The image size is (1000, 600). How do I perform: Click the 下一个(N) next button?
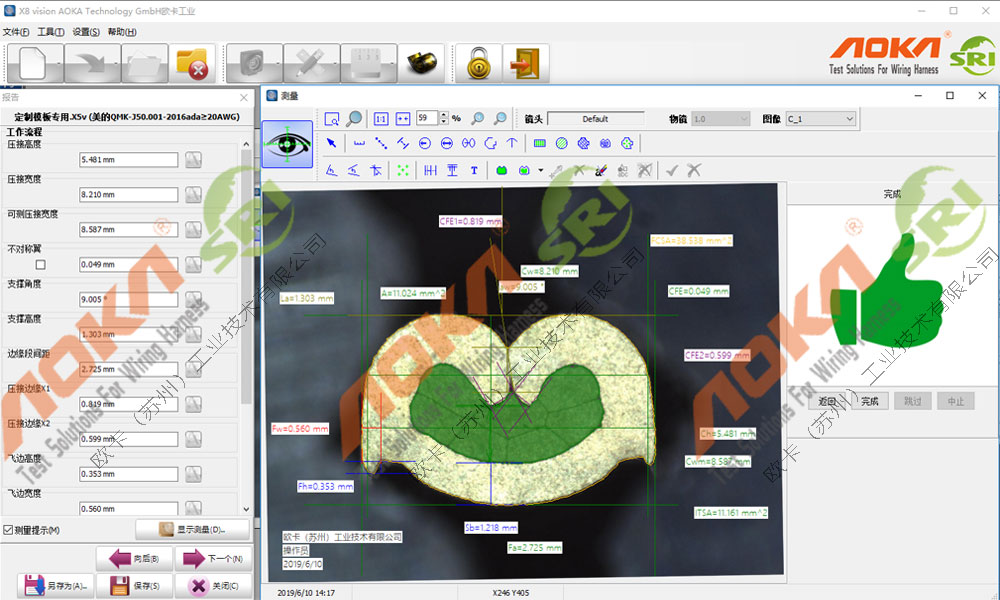(214, 559)
